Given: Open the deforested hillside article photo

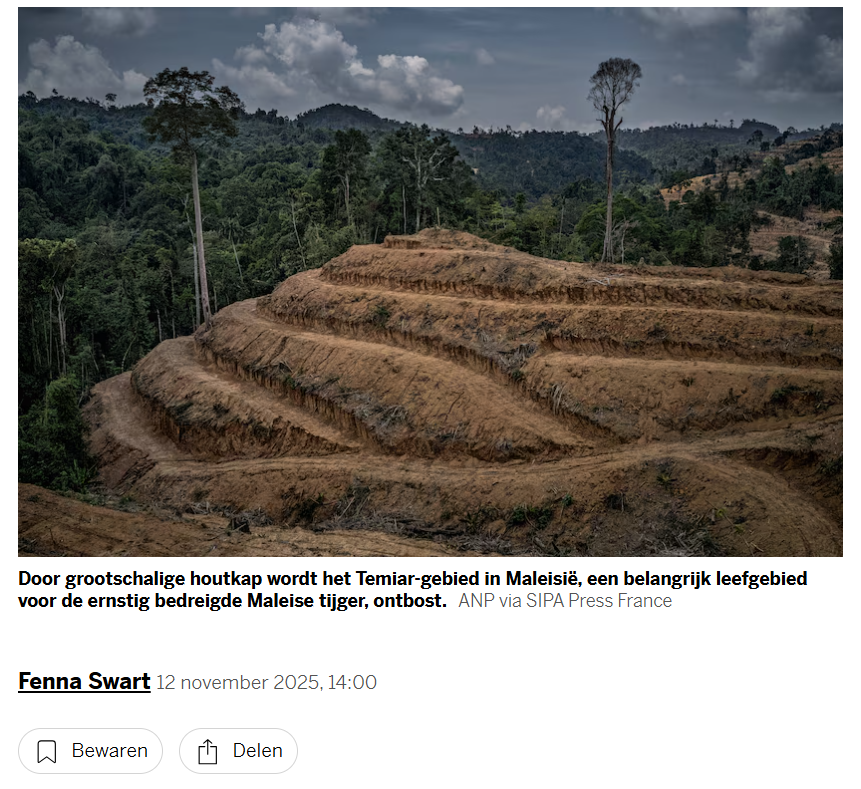Looking at the screenshot, I should click(x=430, y=282).
